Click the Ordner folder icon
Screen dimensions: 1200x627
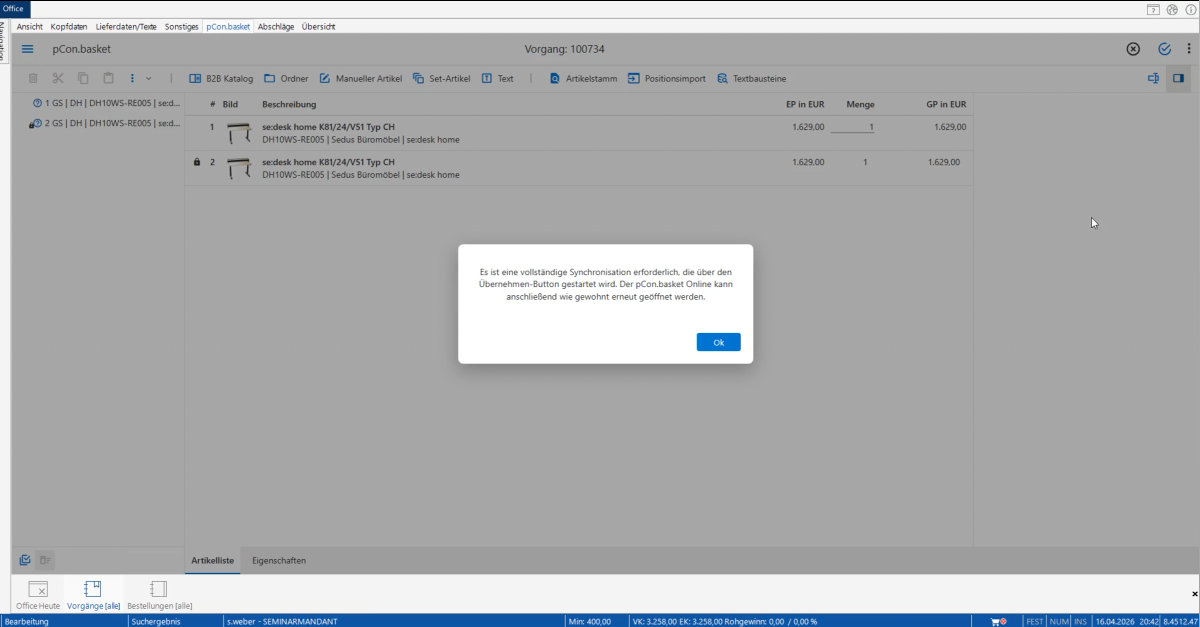coord(270,78)
